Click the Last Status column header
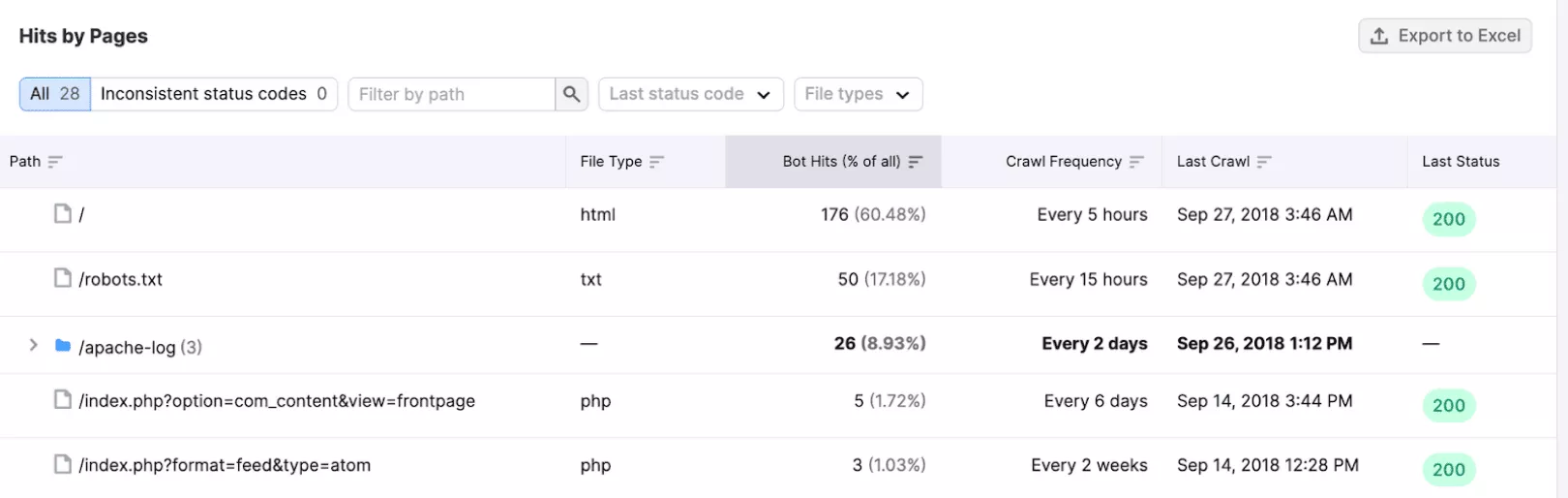The height and width of the screenshot is (498, 1568). click(x=1461, y=162)
